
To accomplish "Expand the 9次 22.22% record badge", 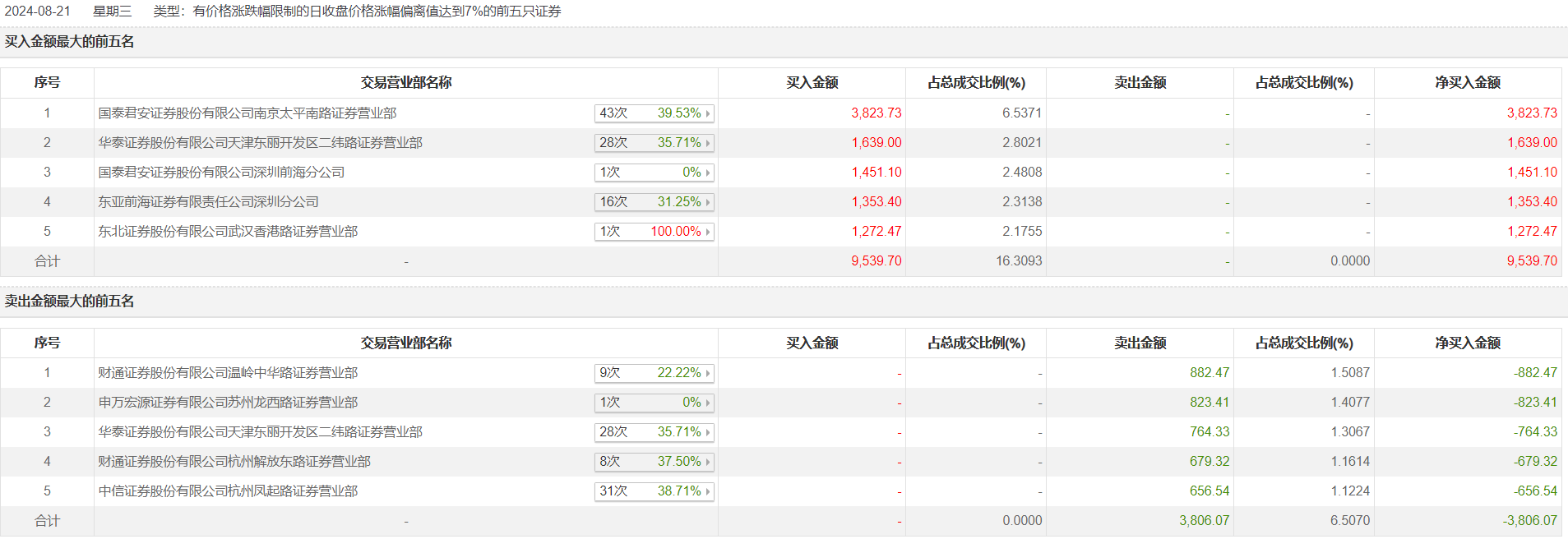I will pos(654,373).
